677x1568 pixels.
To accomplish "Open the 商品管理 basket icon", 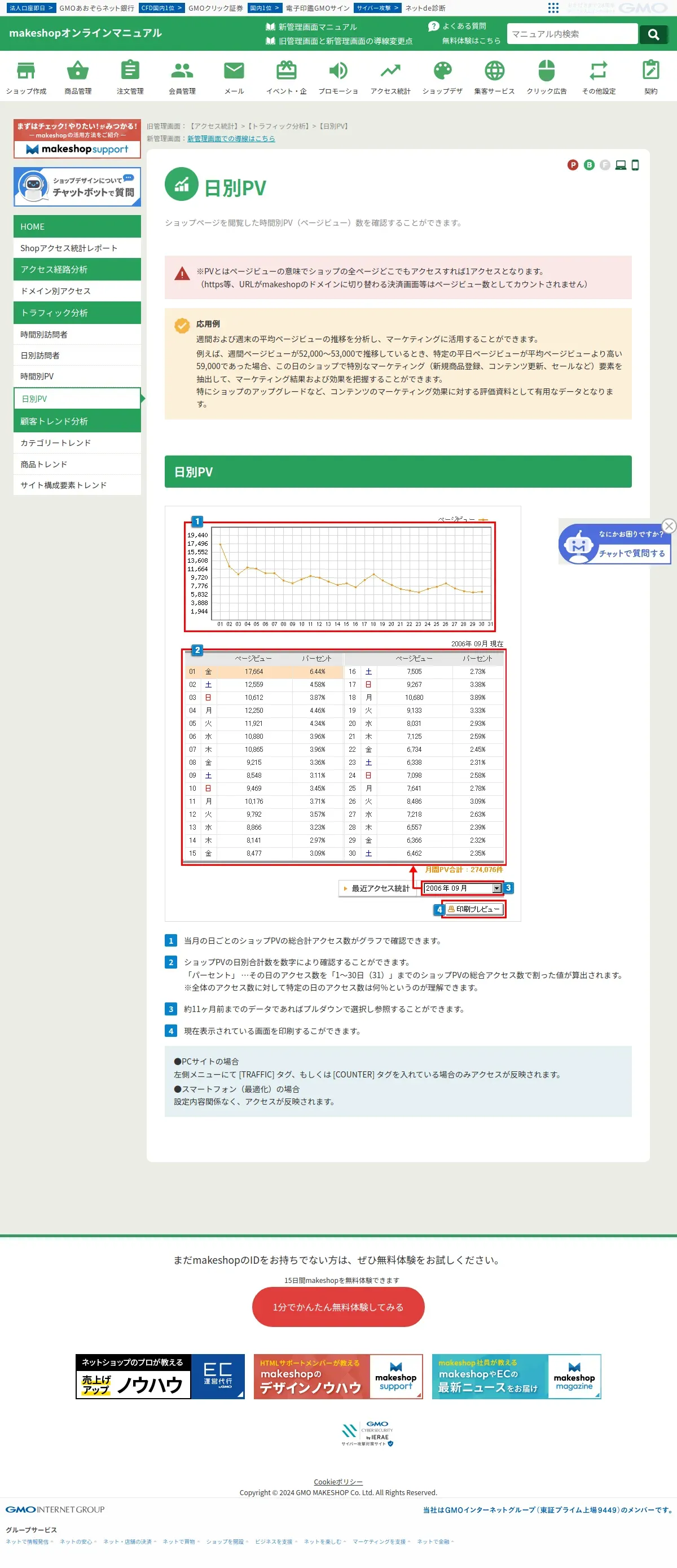I will tap(78, 71).
